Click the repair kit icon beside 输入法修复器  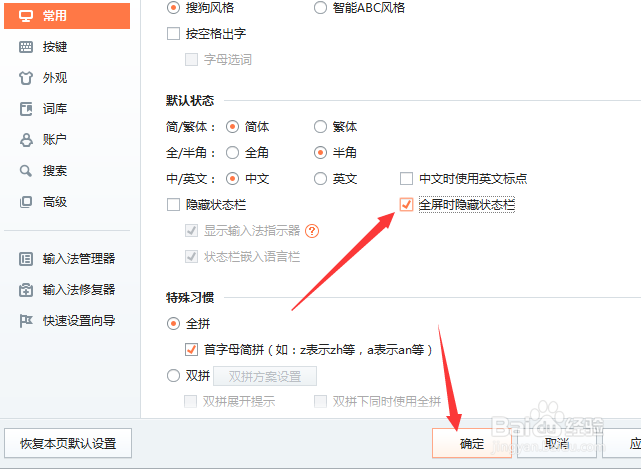(26, 290)
